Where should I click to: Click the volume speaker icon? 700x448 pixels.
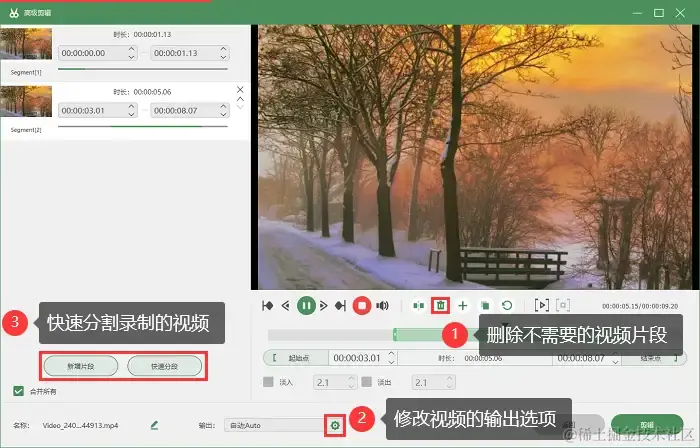382,306
